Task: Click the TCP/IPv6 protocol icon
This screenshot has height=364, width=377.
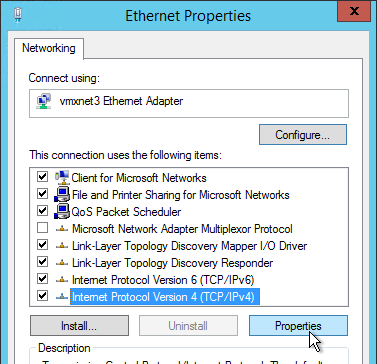Action: [x=62, y=280]
